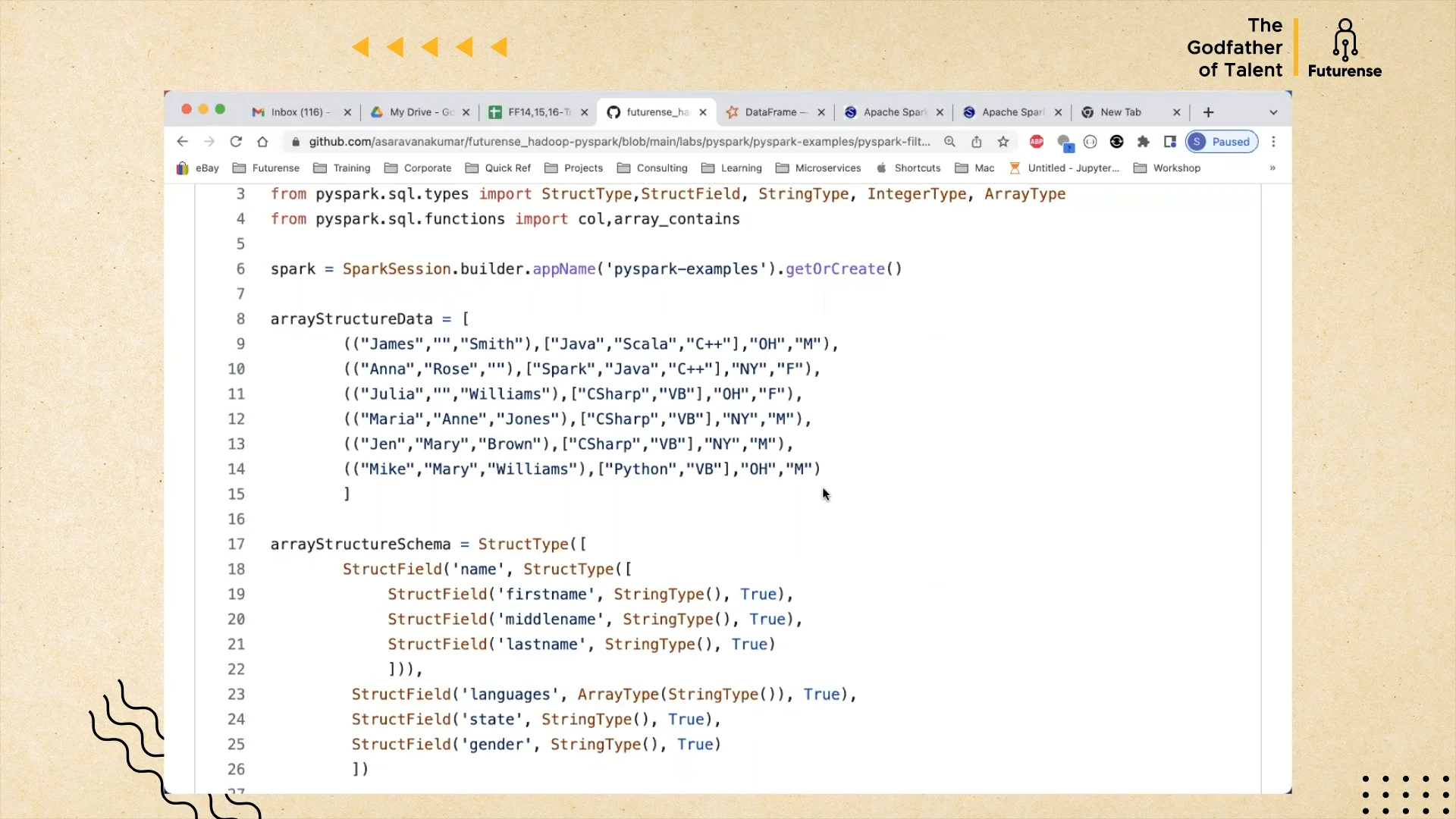Open the browser home page icon
Image resolution: width=1456 pixels, height=819 pixels.
coord(262,142)
